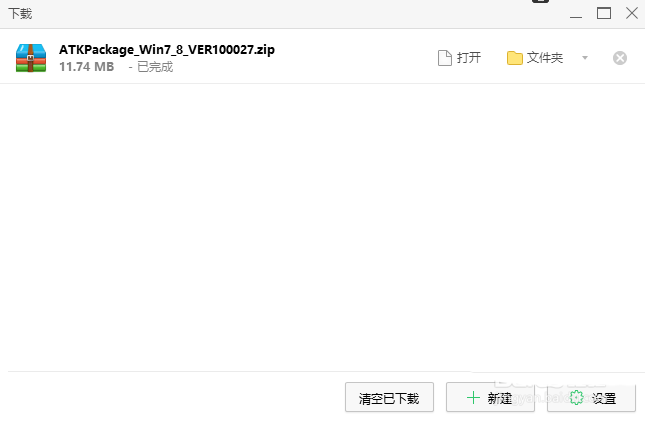
Task: Maximize the 下载 window
Action: (x=604, y=14)
